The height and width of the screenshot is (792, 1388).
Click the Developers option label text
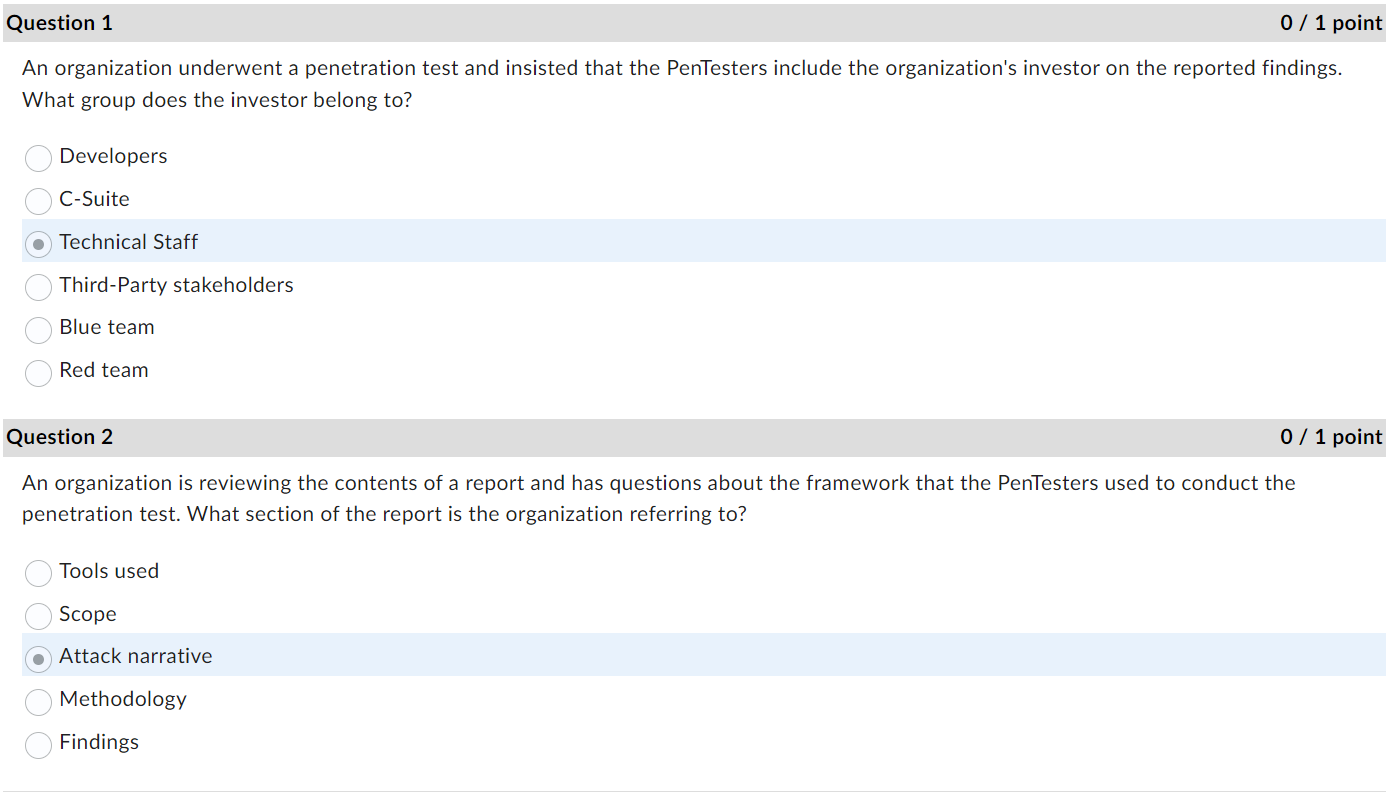[x=112, y=156]
